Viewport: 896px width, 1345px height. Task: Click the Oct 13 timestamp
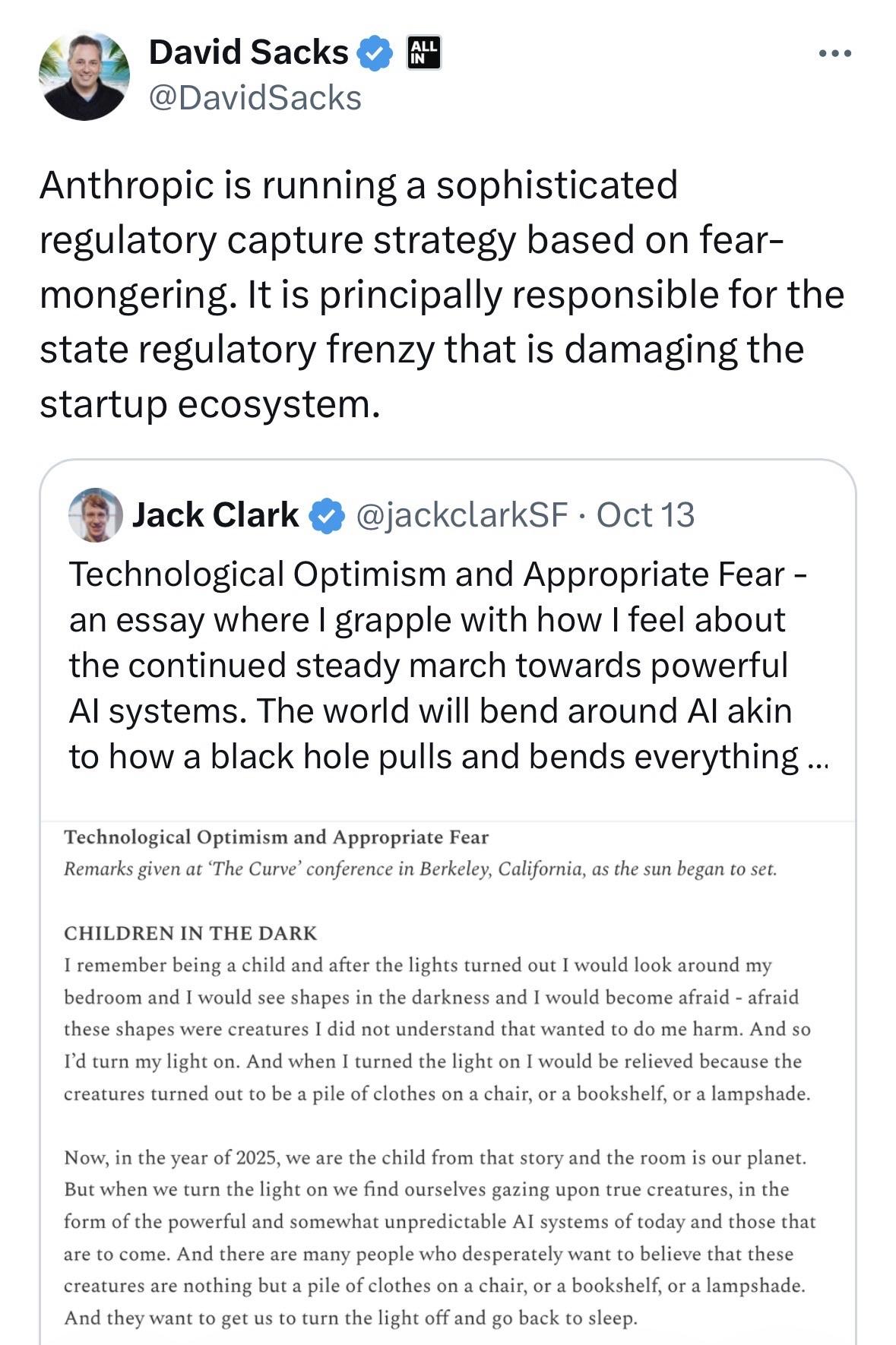pos(645,515)
